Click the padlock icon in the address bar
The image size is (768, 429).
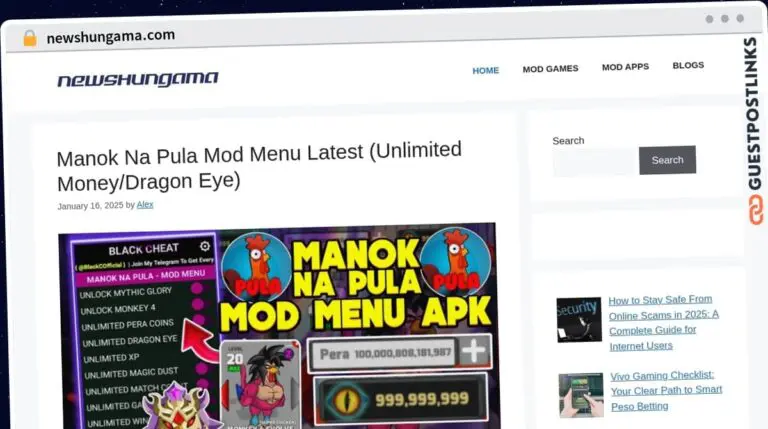coord(29,37)
